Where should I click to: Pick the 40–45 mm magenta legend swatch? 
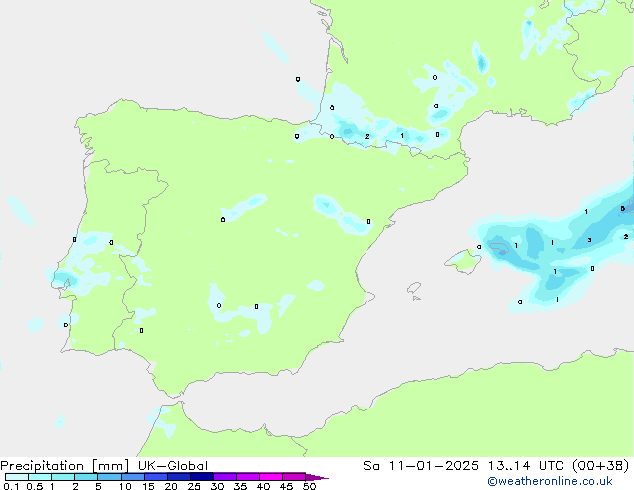[x=271, y=477]
